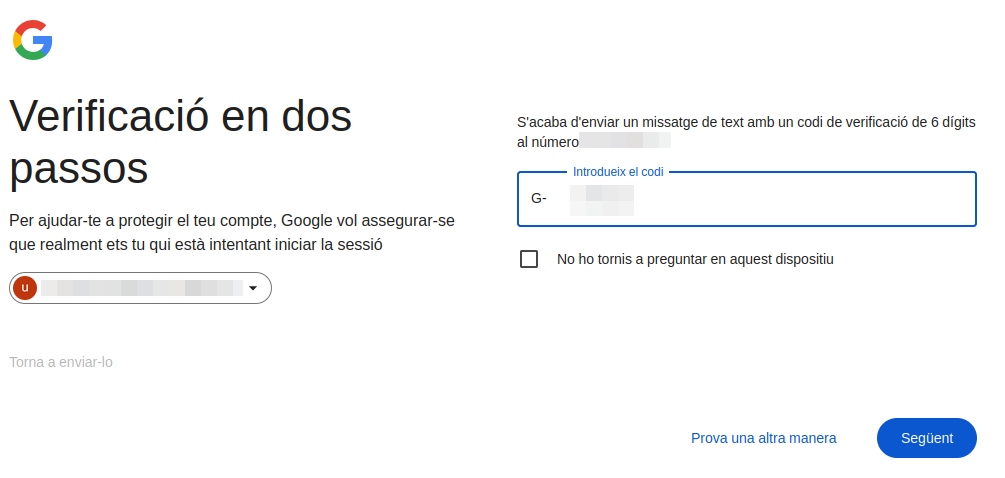Click the "que realment ets tu" description line
Image resolution: width=1005 pixels, height=478 pixels.
(196, 244)
